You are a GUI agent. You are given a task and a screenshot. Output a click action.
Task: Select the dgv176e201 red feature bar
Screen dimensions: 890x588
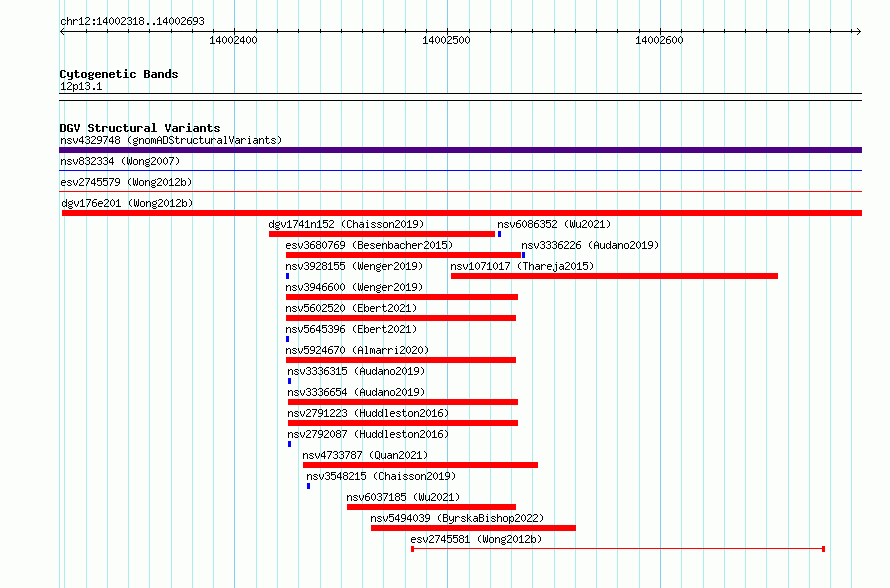pos(462,213)
